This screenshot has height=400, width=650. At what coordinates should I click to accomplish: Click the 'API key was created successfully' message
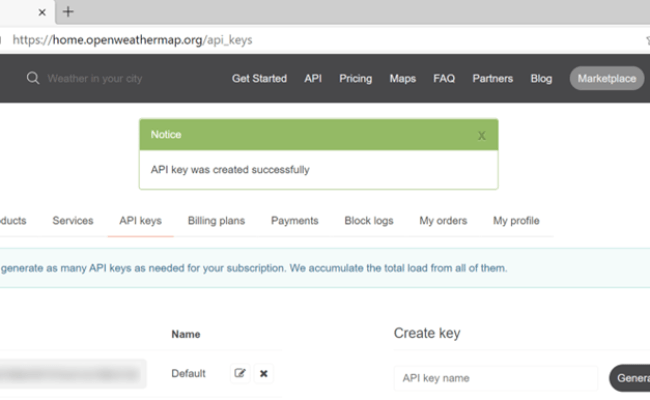pos(230,170)
